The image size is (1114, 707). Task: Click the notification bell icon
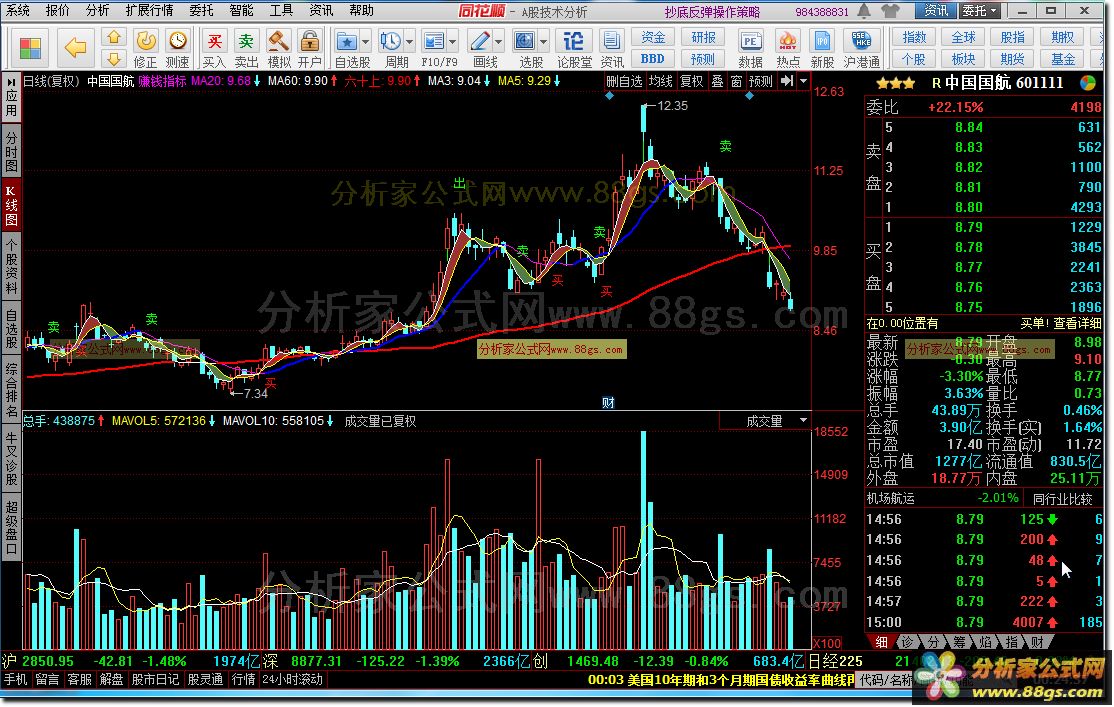coord(864,11)
